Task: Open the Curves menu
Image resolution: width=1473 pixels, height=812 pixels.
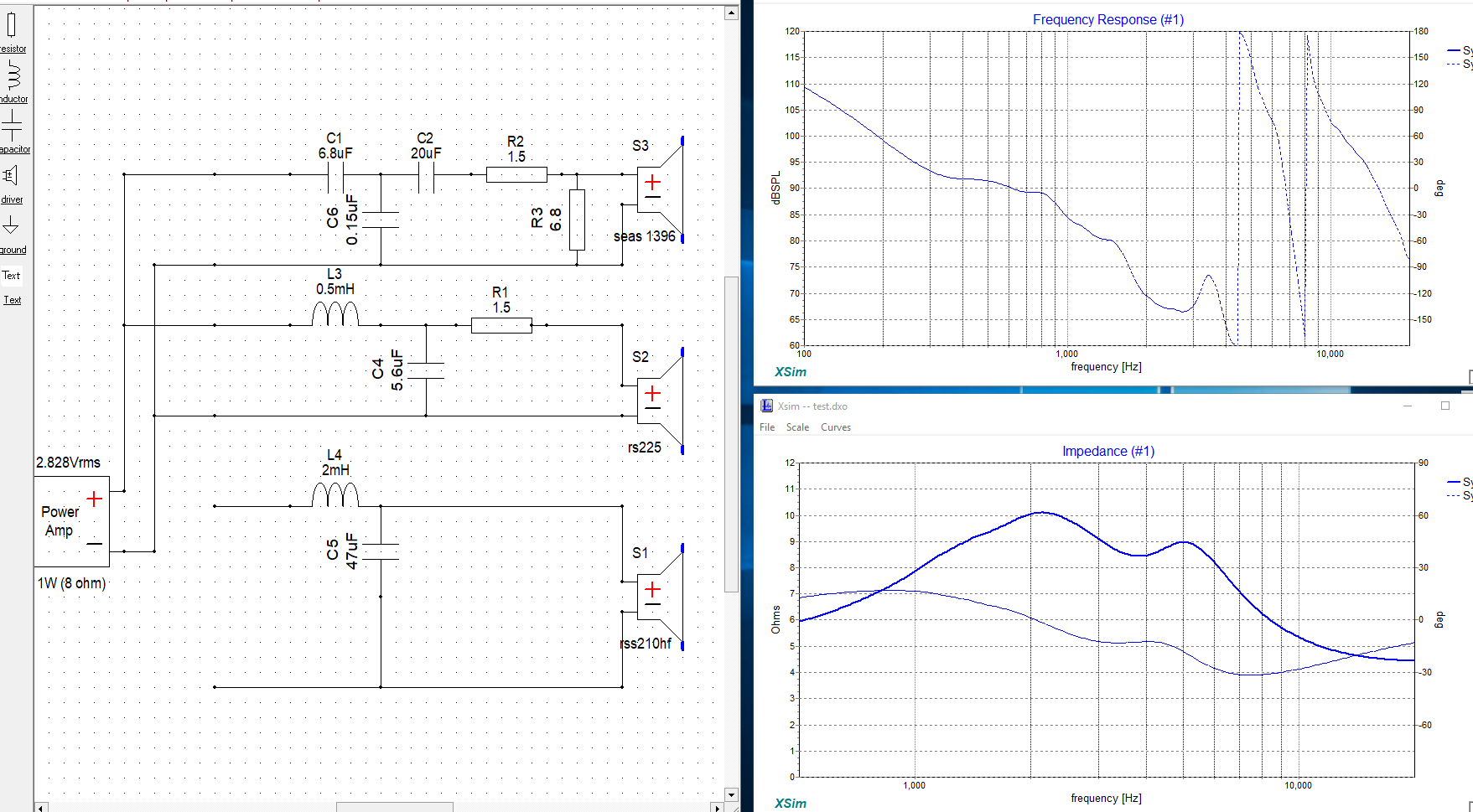Action: click(x=835, y=427)
